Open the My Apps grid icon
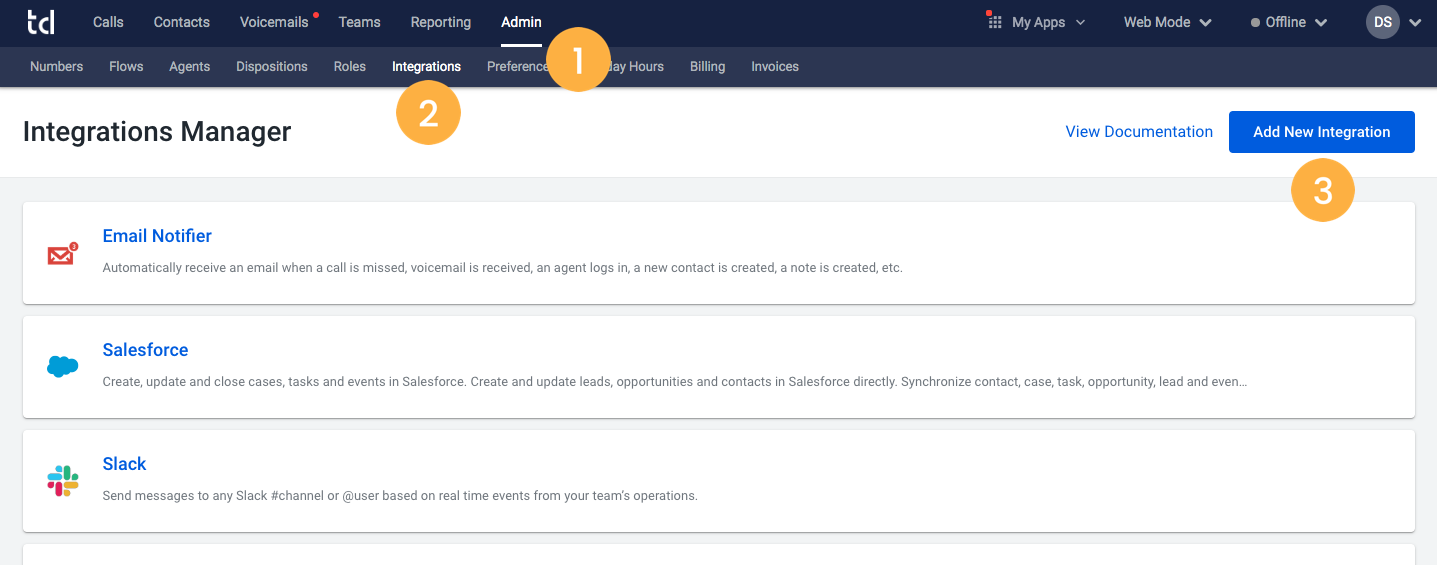 click(x=994, y=21)
